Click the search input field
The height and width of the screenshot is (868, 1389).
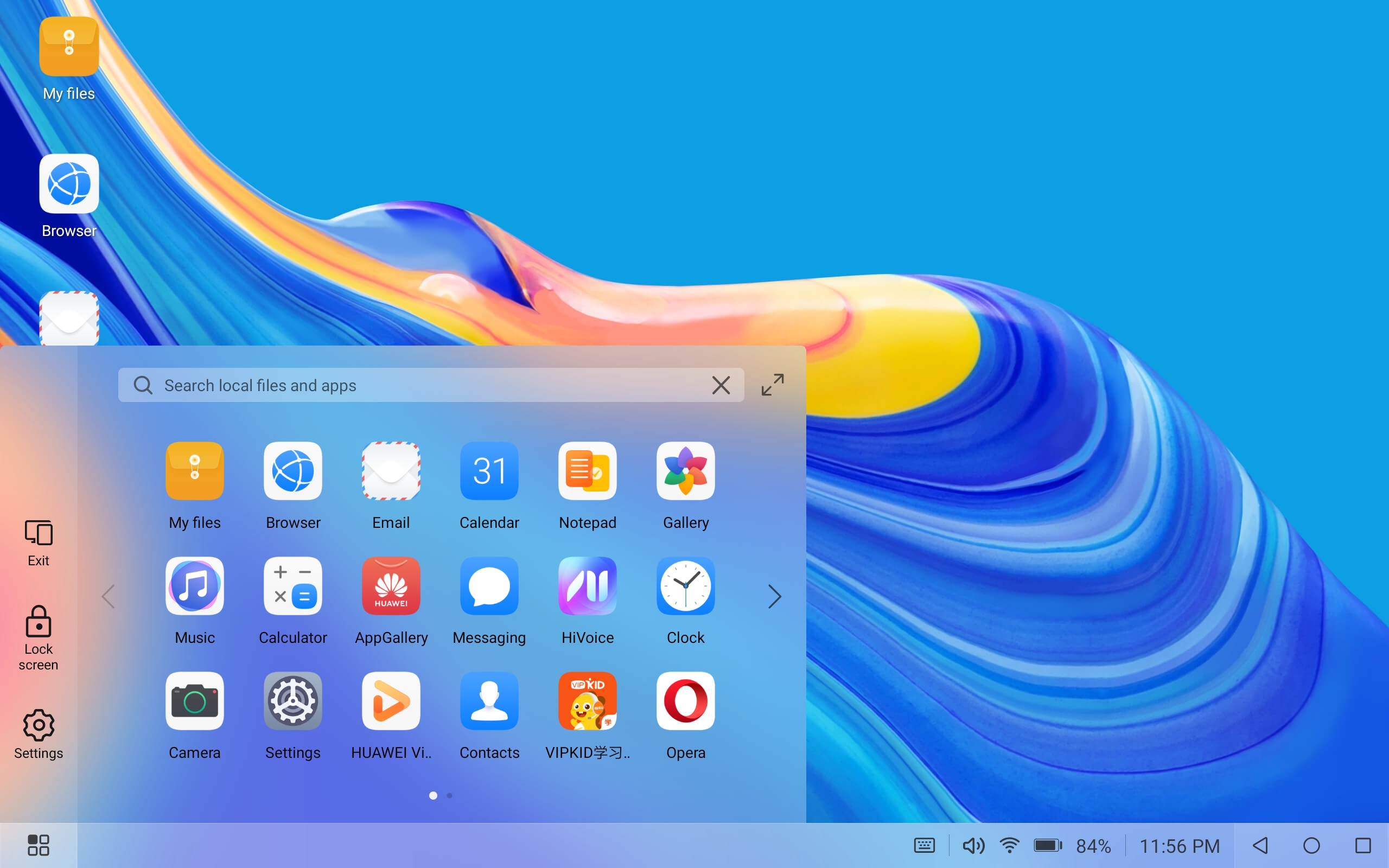[x=430, y=385]
